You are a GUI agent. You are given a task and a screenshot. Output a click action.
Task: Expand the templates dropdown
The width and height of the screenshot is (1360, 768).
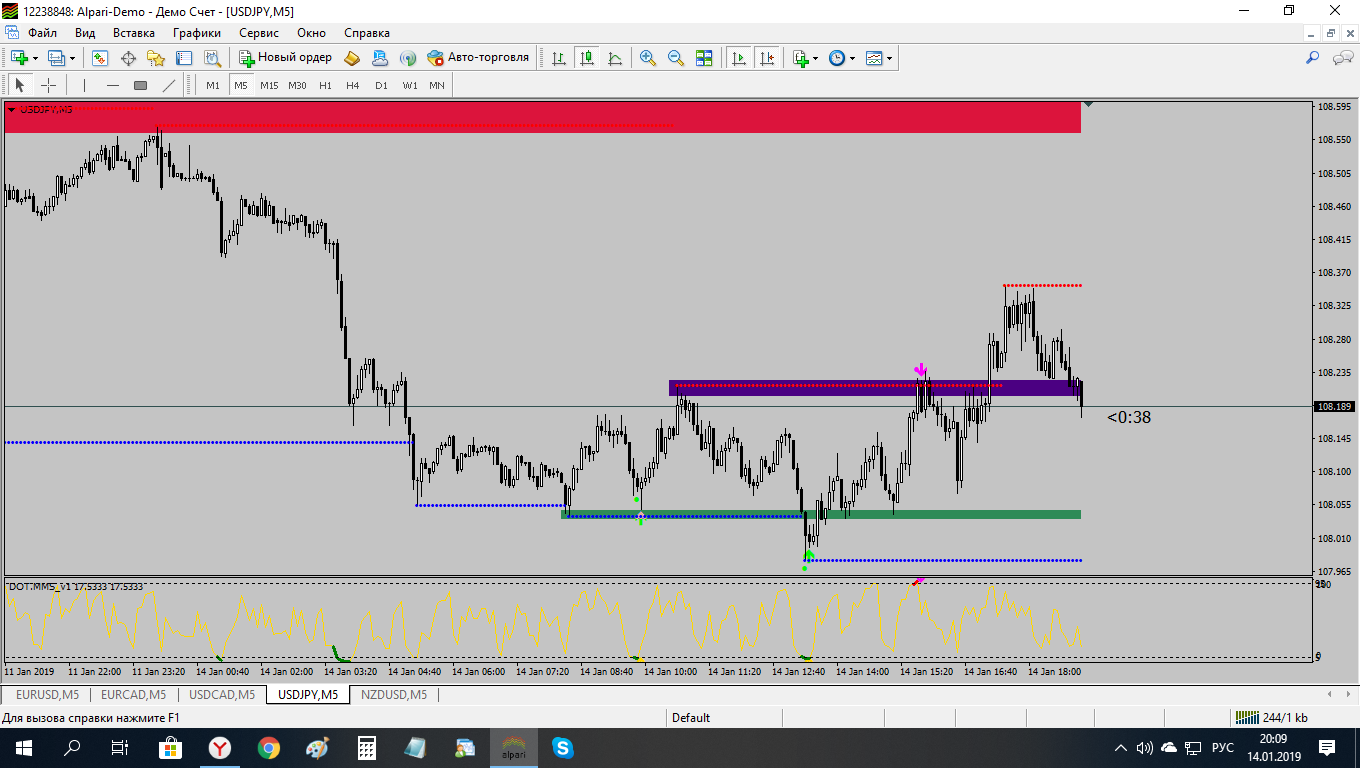coord(889,58)
